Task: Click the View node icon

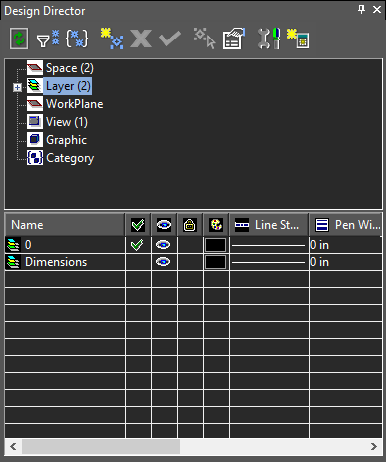Action: [x=35, y=122]
